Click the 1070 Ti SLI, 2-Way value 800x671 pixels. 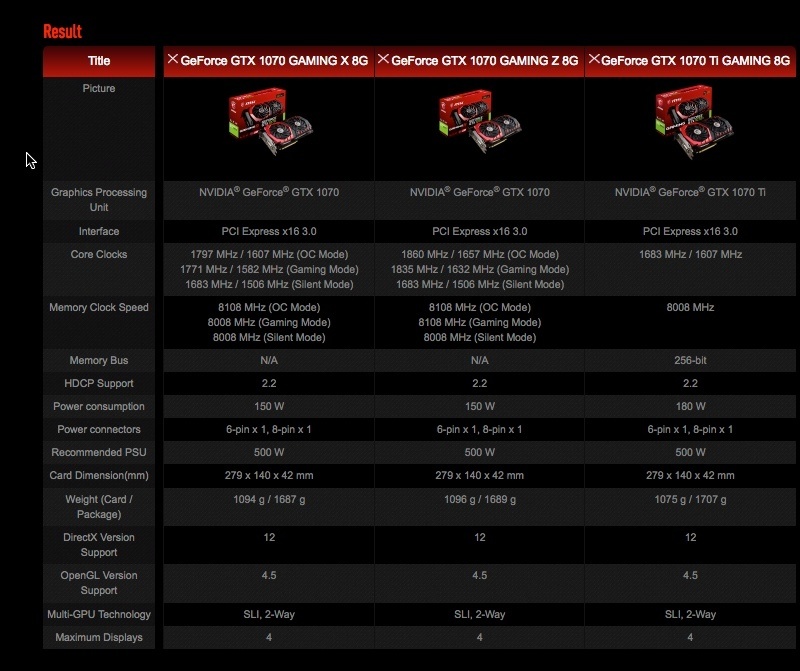690,614
